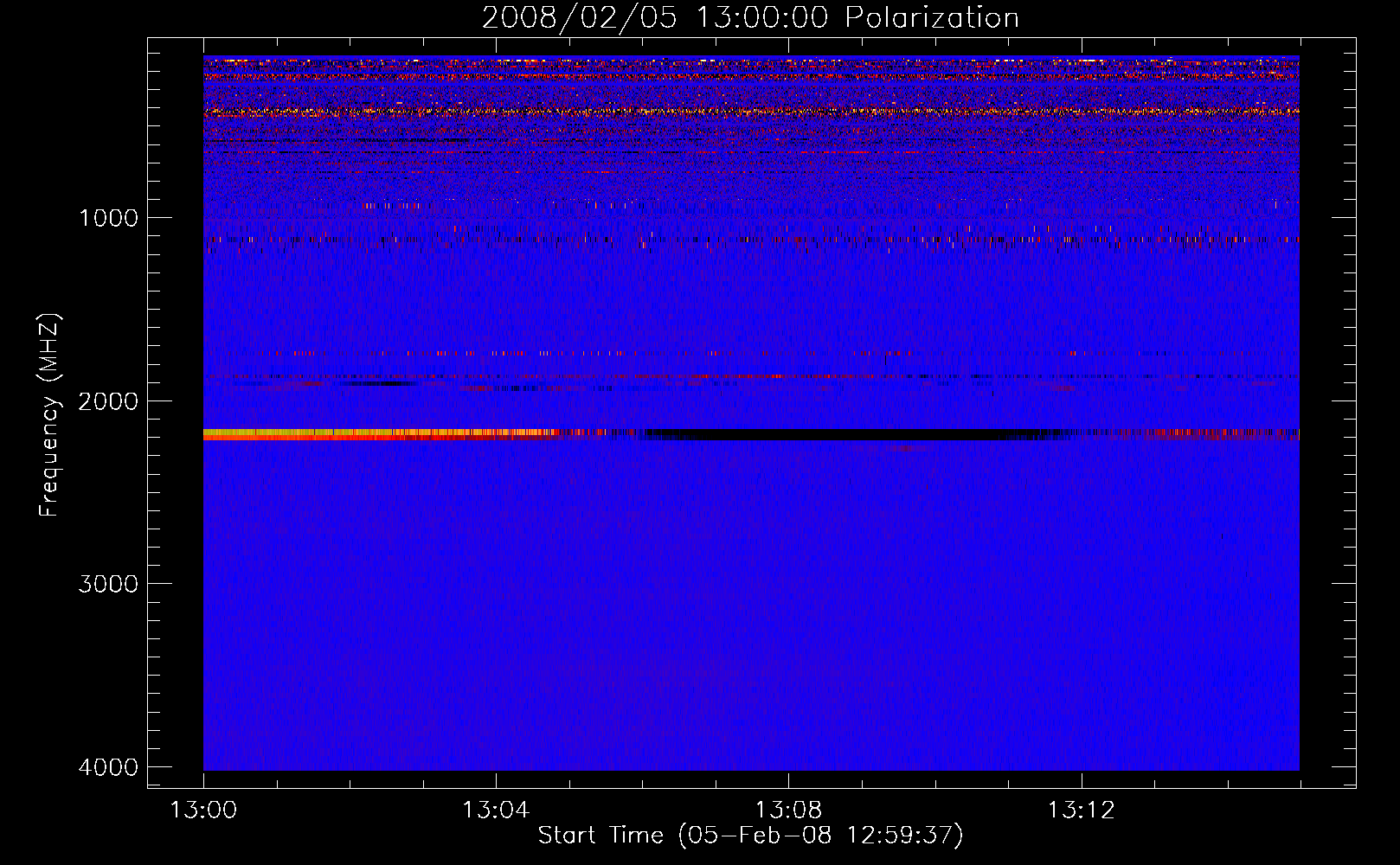Click the 13:00 time axis label
Screen dimensions: 1400x865
tap(203, 811)
